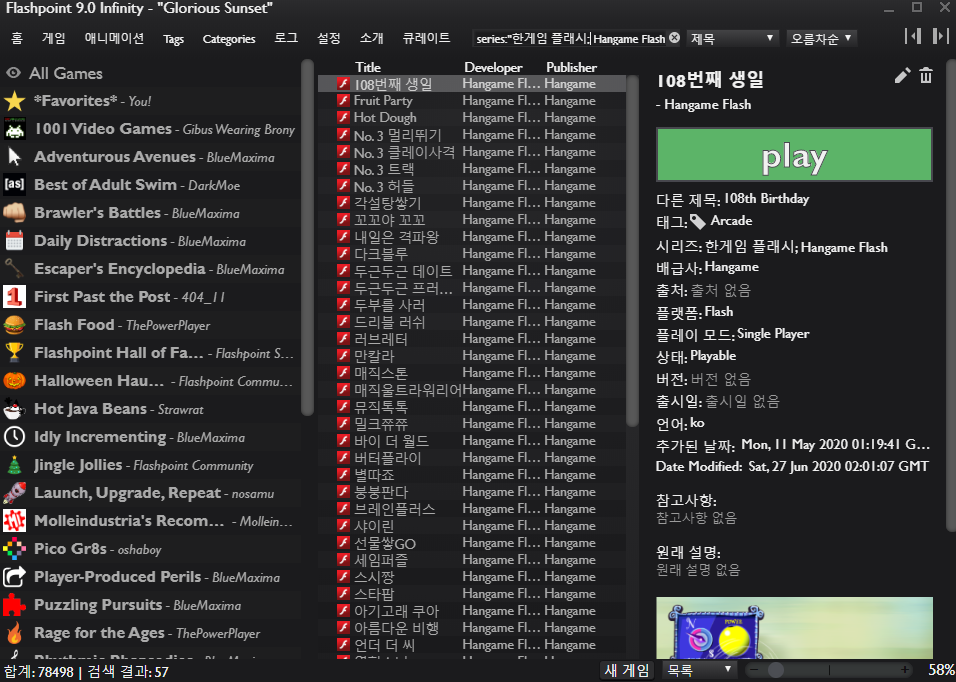Select the 매직스톤 game row
This screenshot has height=682, width=956.
(x=472, y=372)
